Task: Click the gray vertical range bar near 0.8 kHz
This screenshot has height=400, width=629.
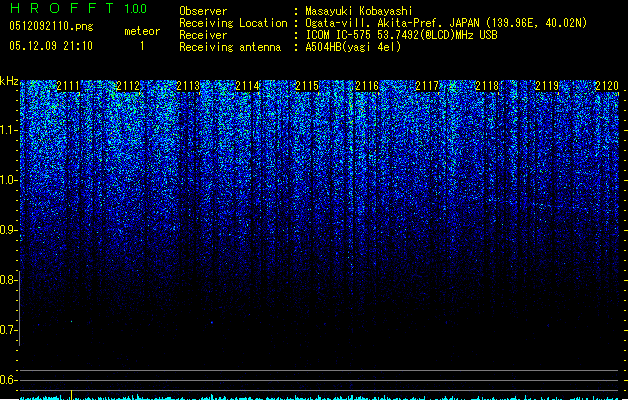Action: click(19, 308)
